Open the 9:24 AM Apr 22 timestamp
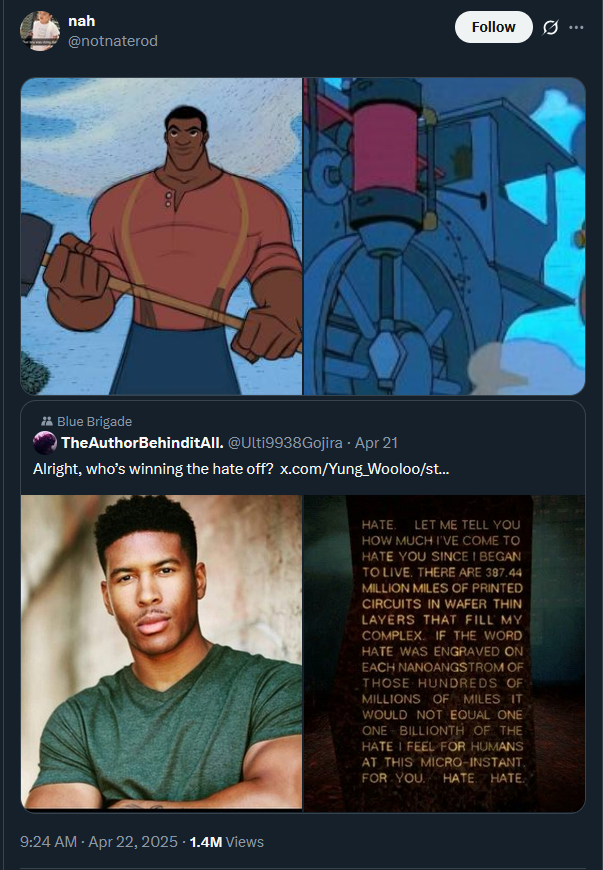Screen dimensions: 603x870 tap(99, 842)
